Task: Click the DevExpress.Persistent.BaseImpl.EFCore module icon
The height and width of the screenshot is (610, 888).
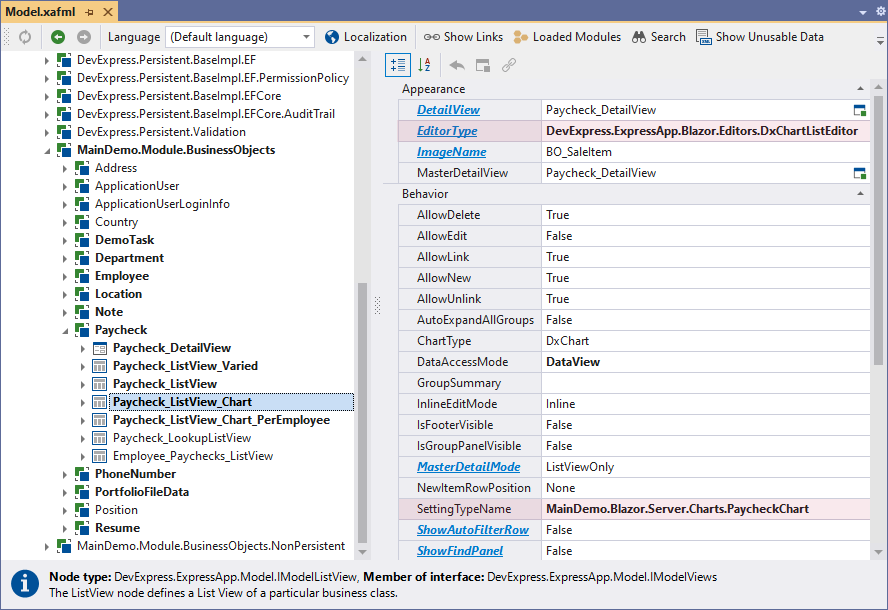Action: coord(64,96)
